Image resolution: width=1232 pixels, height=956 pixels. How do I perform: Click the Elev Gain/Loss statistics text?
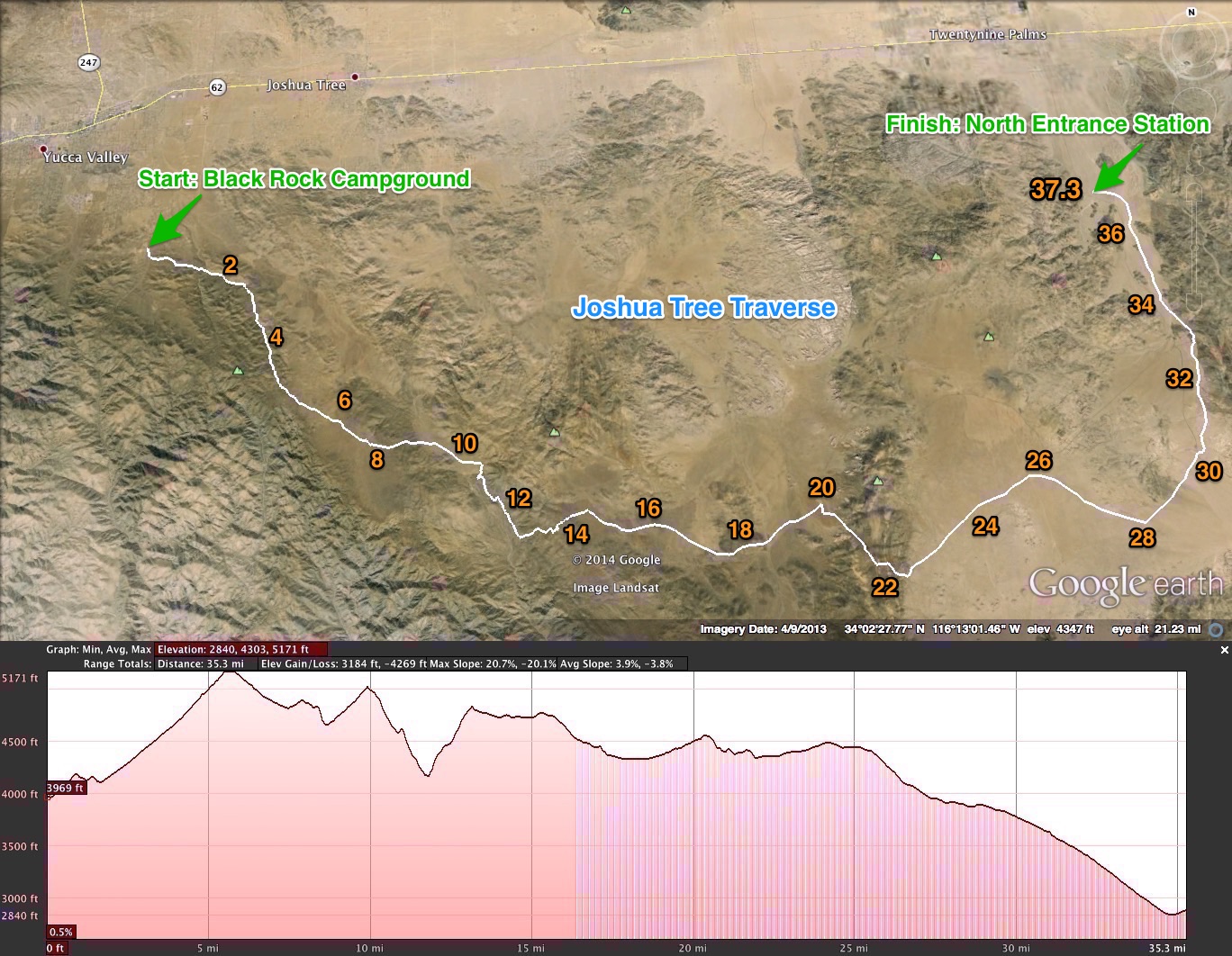pyautogui.click(x=344, y=663)
